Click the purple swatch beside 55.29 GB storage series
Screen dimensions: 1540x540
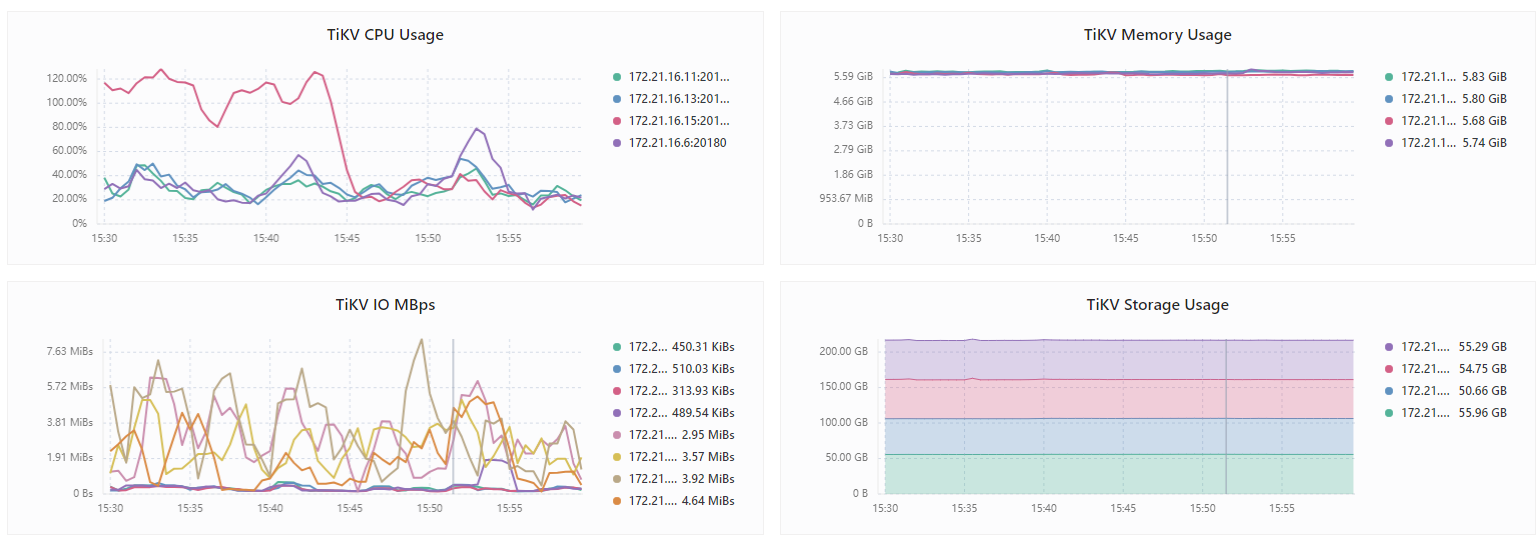(x=1389, y=346)
